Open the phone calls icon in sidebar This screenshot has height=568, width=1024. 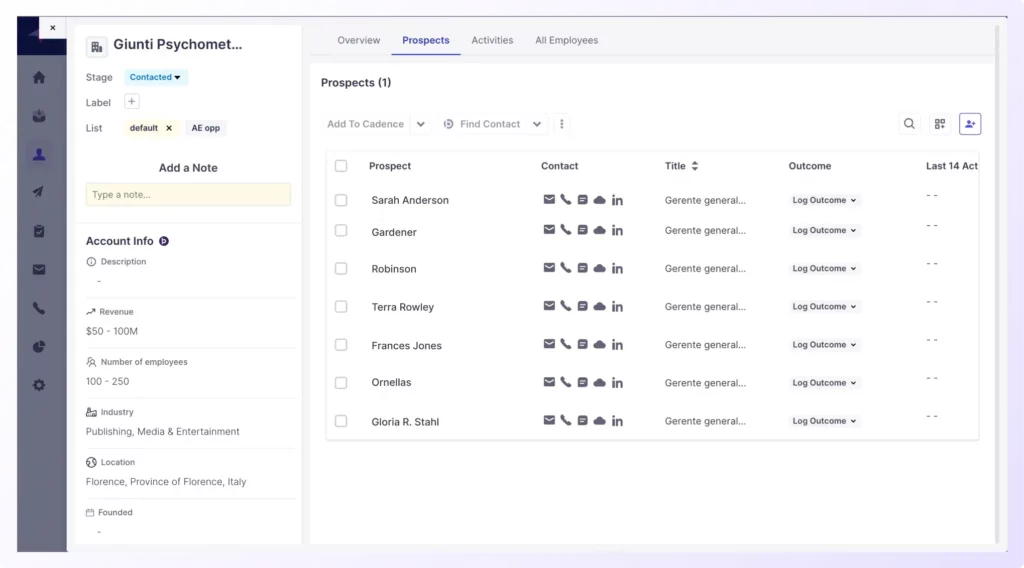[x=39, y=308]
